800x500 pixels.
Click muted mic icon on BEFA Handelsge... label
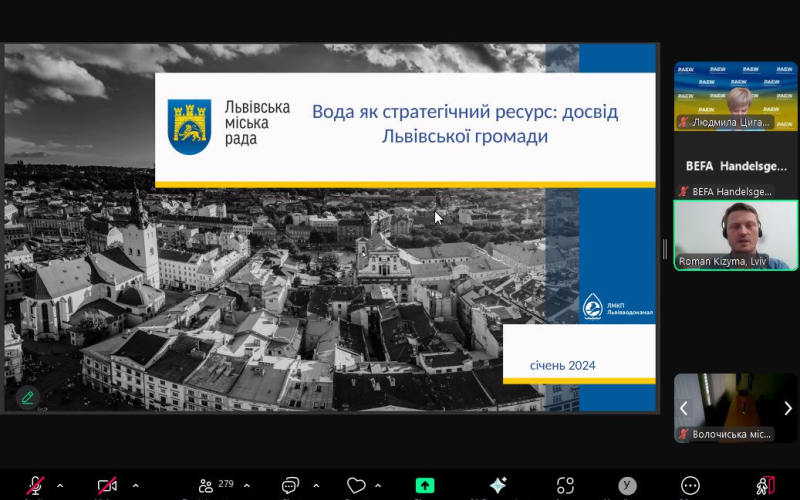(683, 192)
